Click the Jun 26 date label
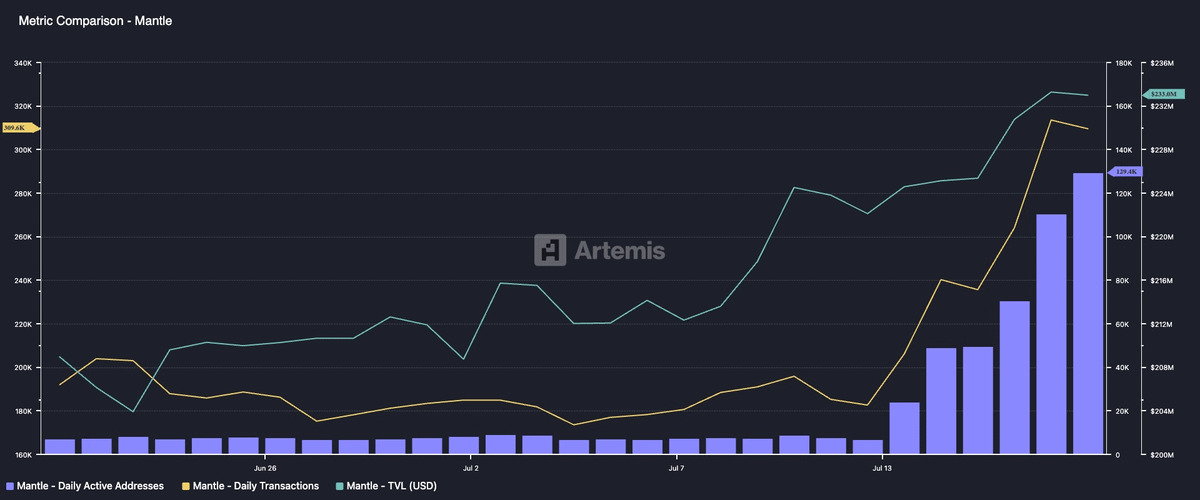The width and height of the screenshot is (1200, 500). [x=265, y=467]
